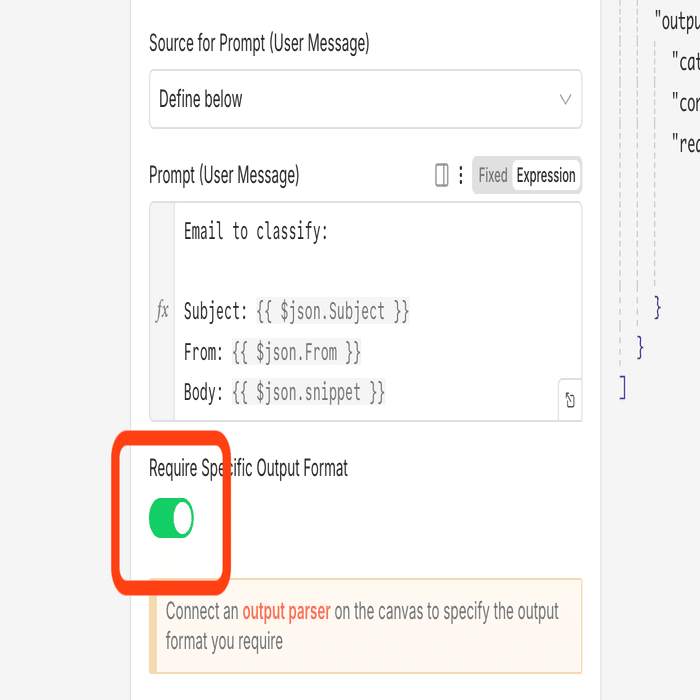Click the $json.snippet expression token
The width and height of the screenshot is (700, 700).
308,392
